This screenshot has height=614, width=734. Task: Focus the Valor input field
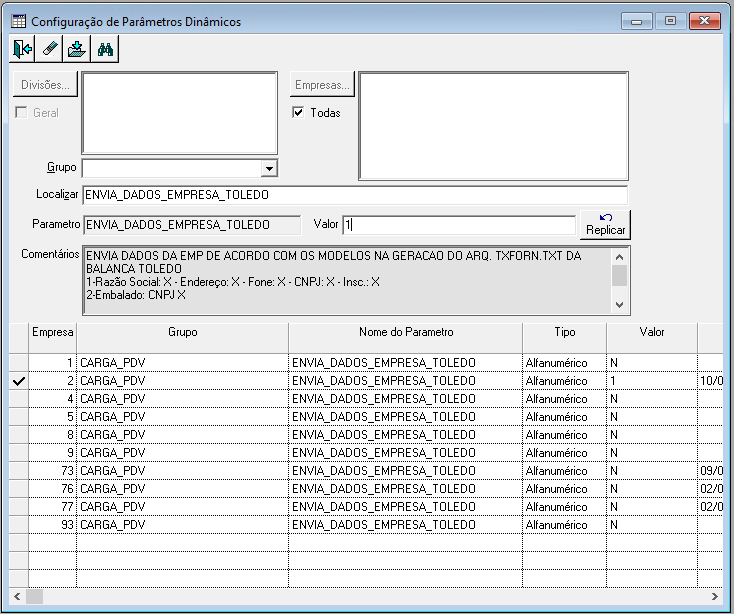[459, 225]
